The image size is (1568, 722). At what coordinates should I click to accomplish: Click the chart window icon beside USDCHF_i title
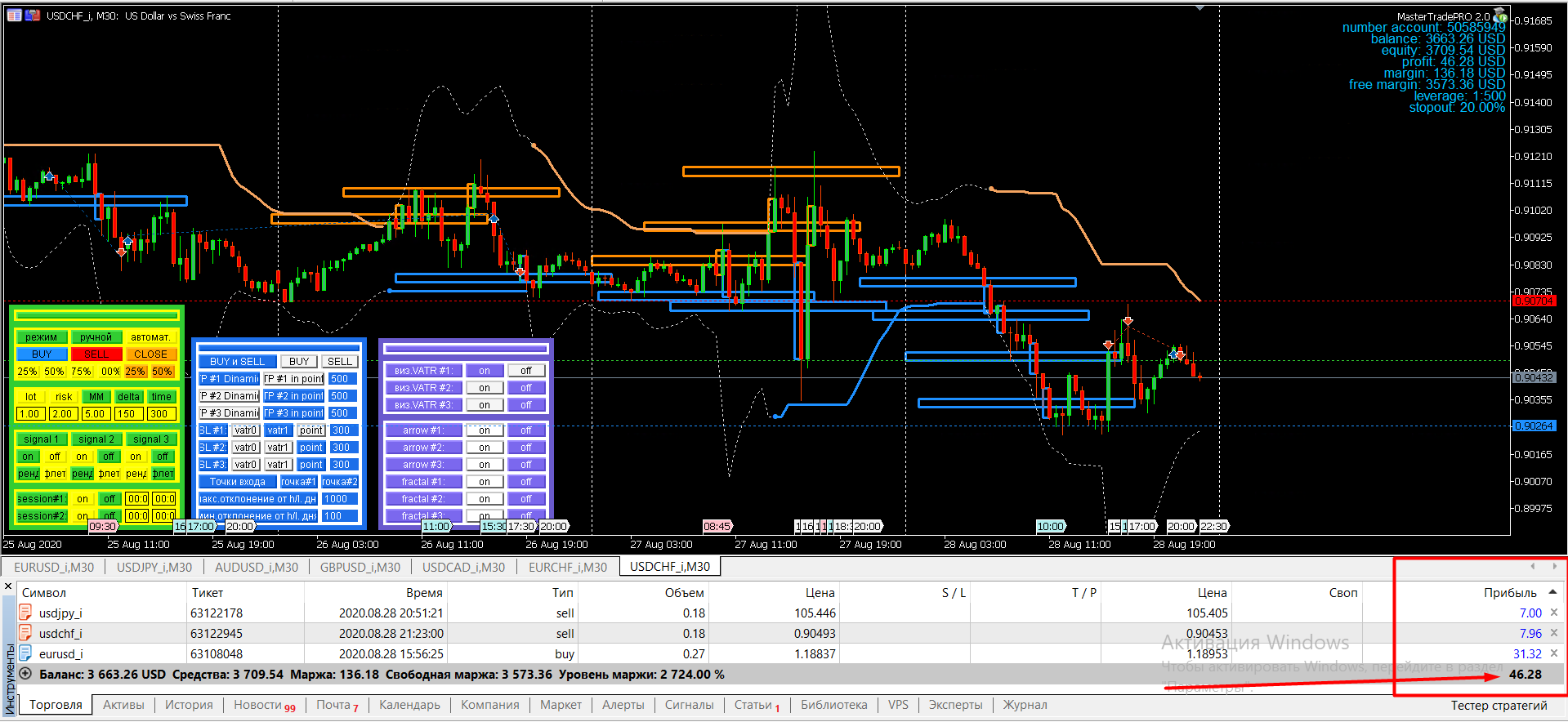coord(15,16)
